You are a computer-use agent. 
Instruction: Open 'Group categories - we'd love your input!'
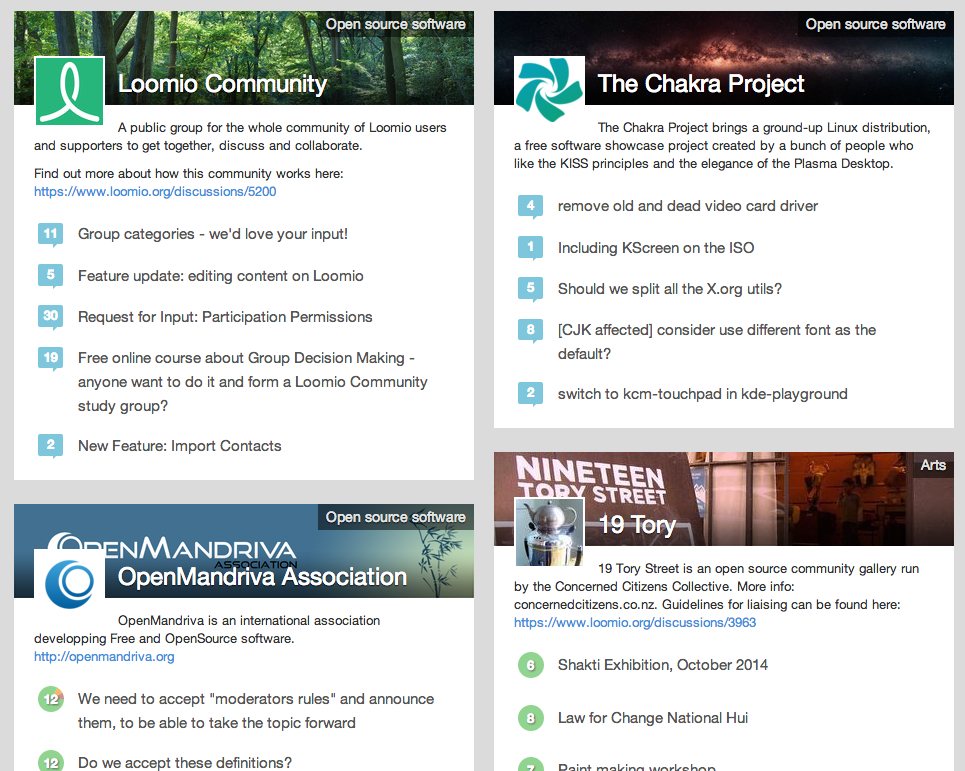pyautogui.click(x=212, y=234)
